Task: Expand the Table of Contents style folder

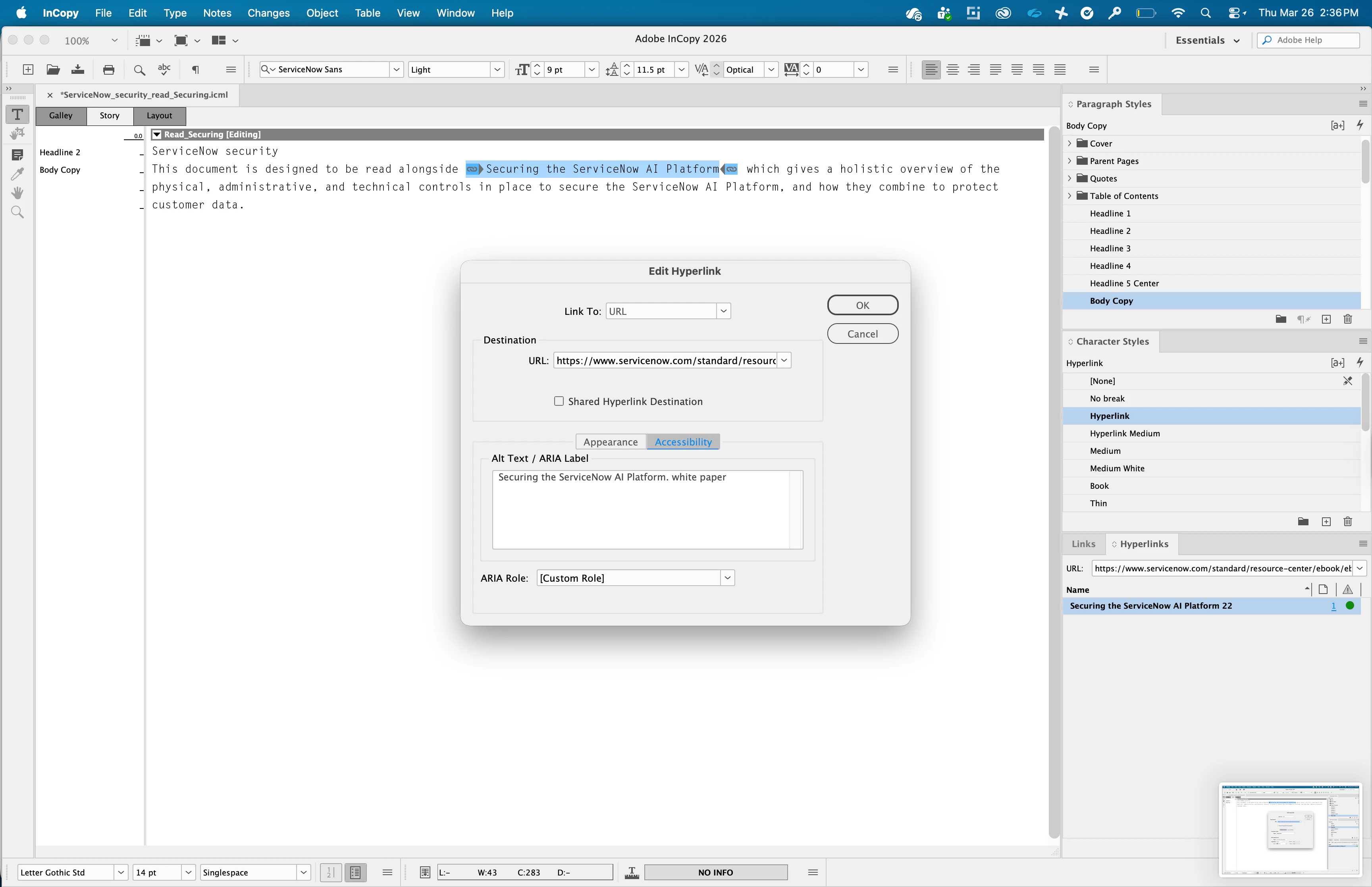Action: 1070,196
